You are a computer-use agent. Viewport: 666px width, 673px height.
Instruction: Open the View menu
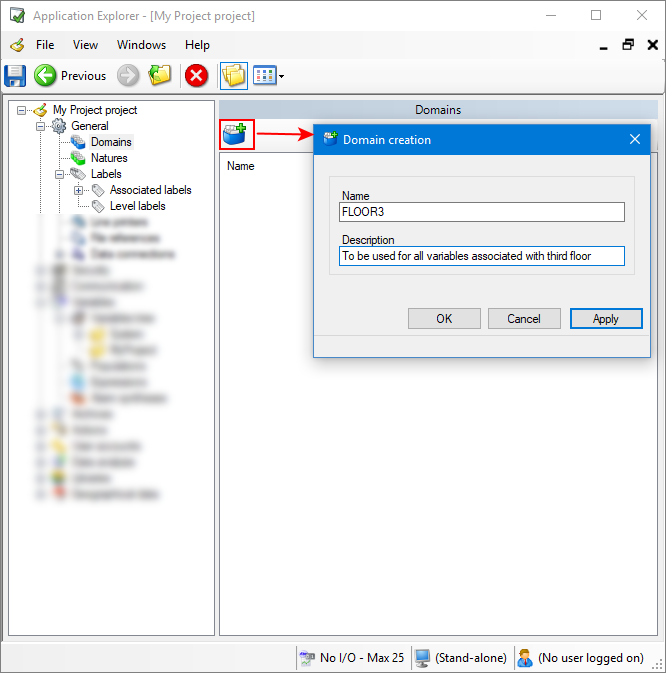click(x=85, y=45)
